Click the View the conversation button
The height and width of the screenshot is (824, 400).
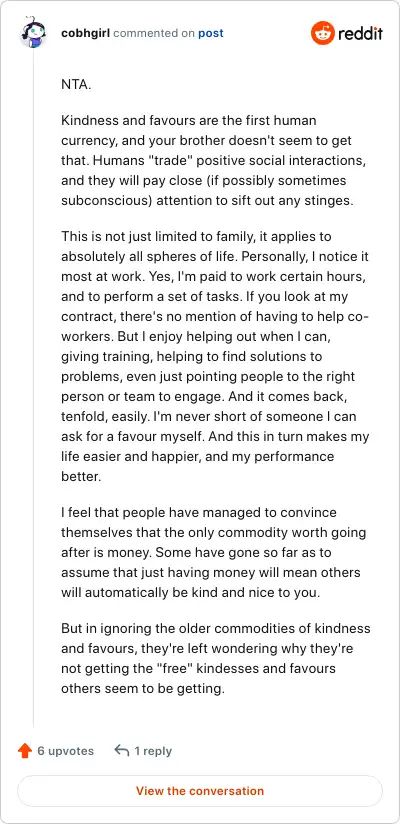(200, 790)
